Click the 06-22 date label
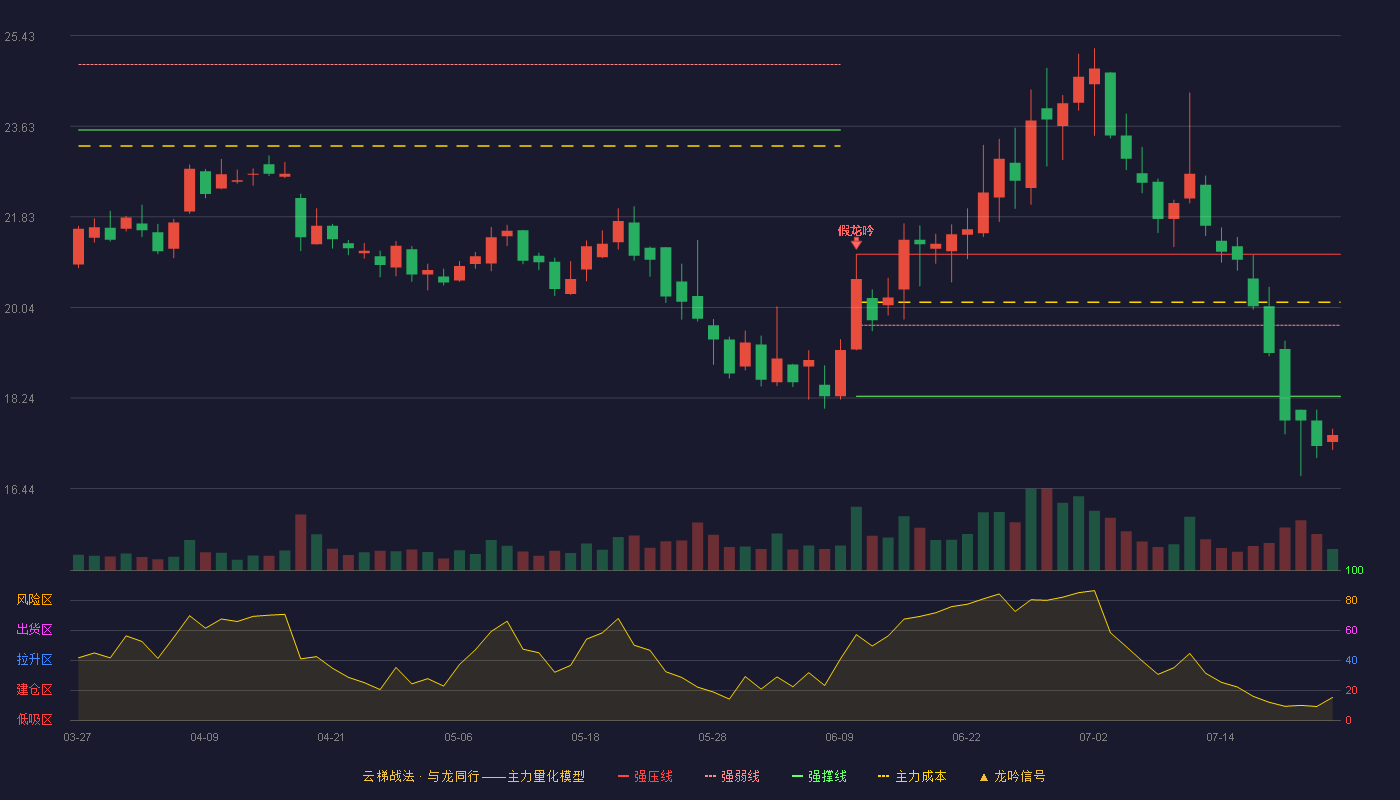This screenshot has width=1400, height=800. tap(966, 737)
